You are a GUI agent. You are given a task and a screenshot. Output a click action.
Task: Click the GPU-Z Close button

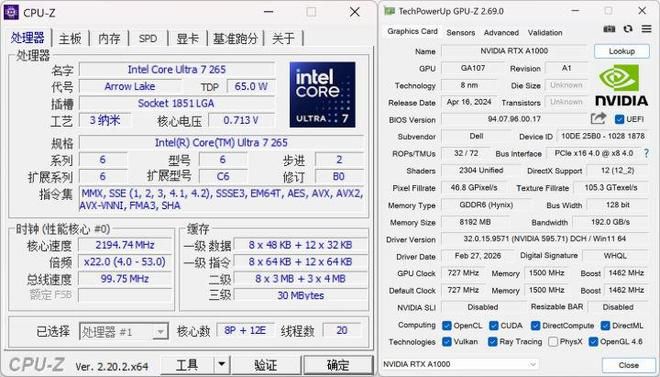pyautogui.click(x=628, y=365)
